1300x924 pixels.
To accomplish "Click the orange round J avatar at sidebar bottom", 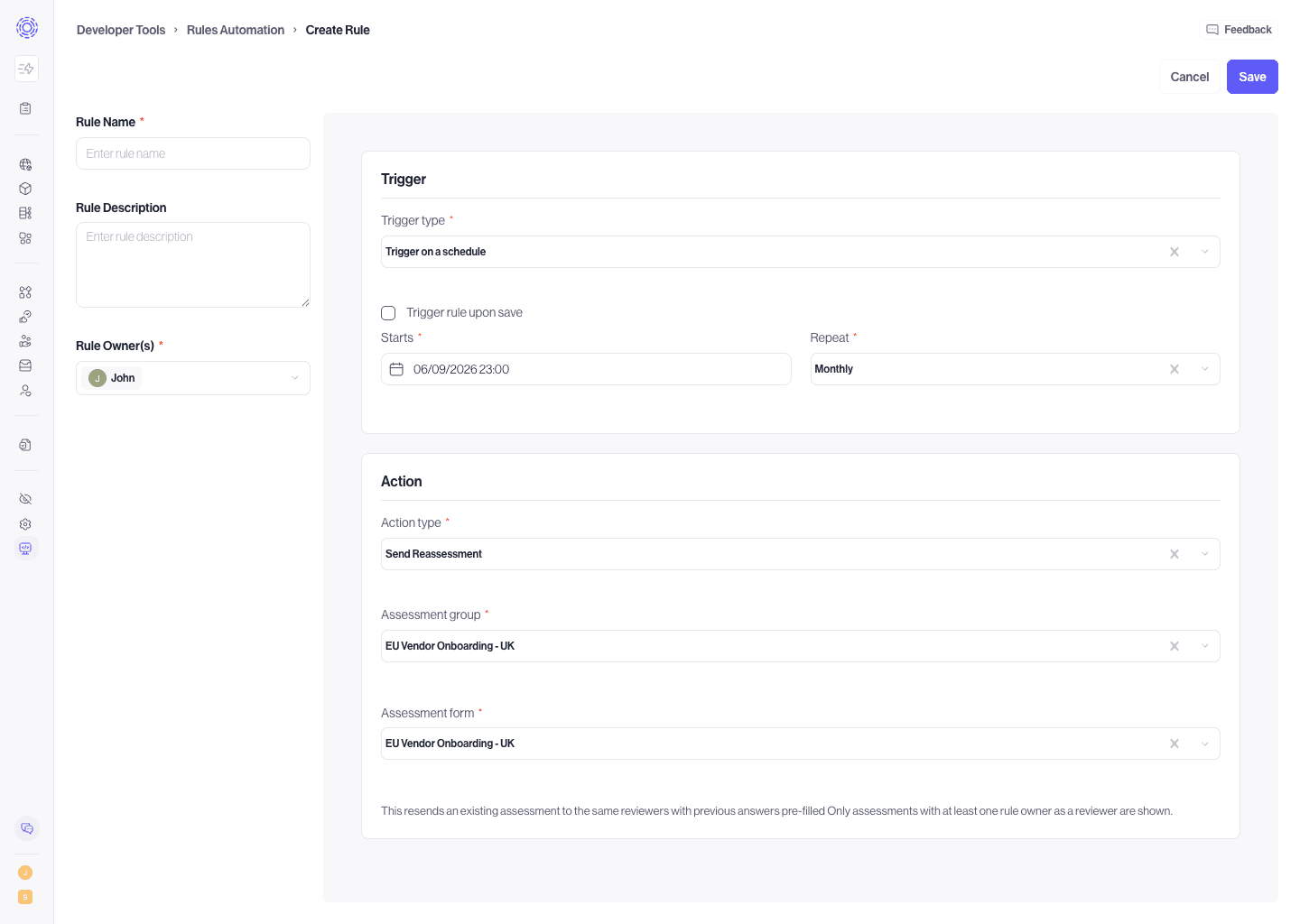I will point(25,873).
